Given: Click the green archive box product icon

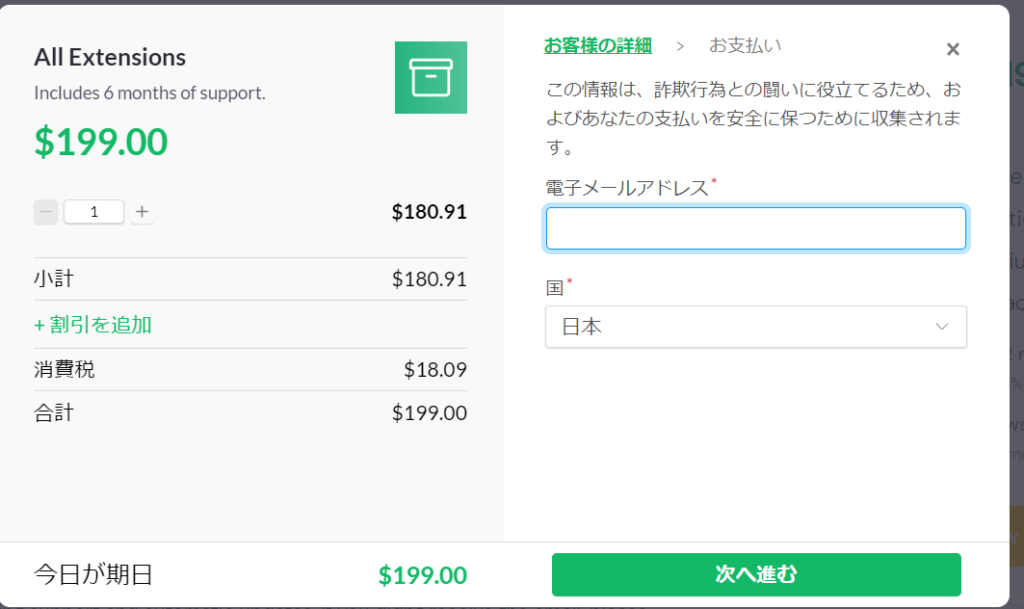Looking at the screenshot, I should (x=430, y=77).
